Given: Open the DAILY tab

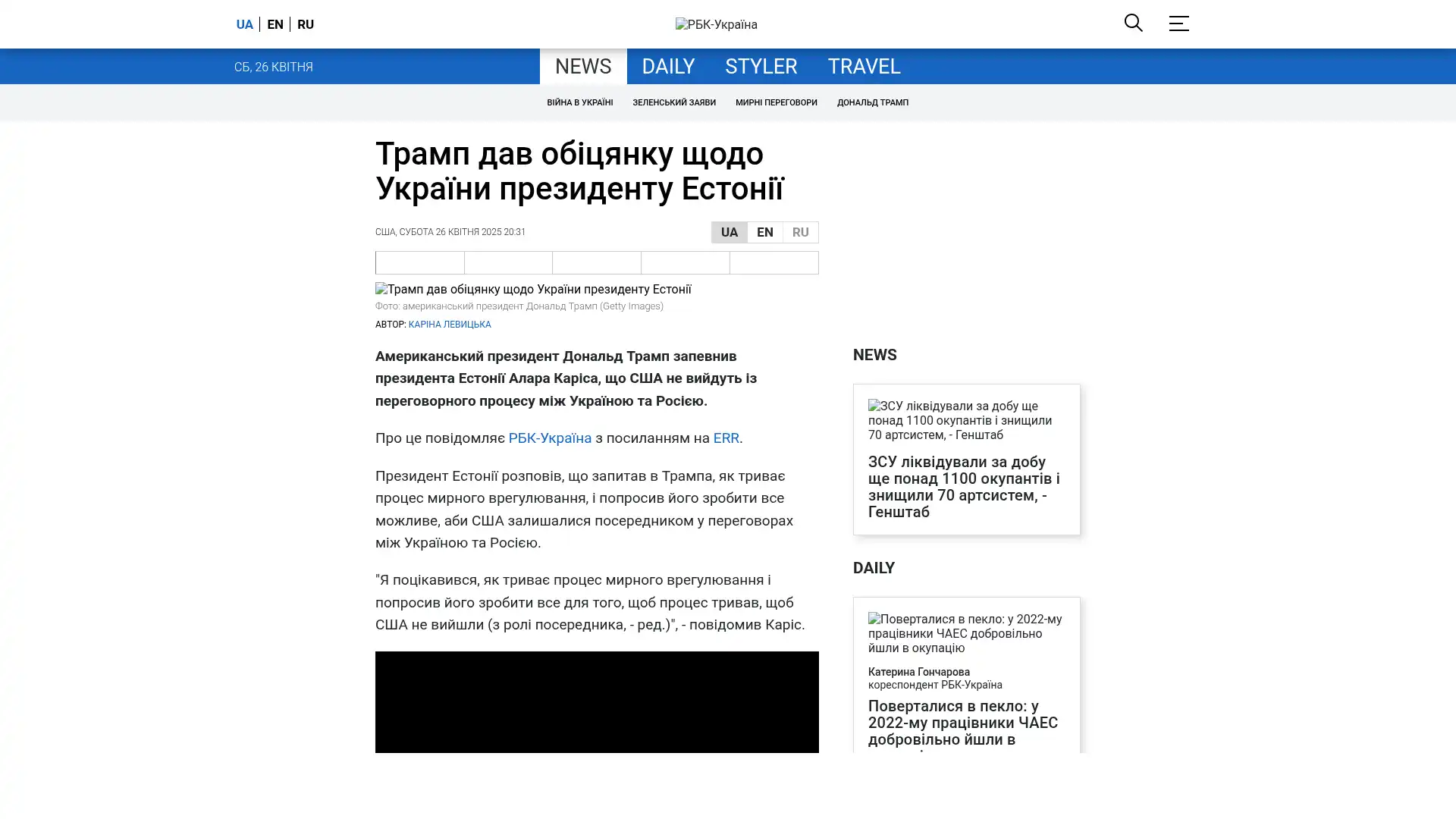Looking at the screenshot, I should point(667,67).
